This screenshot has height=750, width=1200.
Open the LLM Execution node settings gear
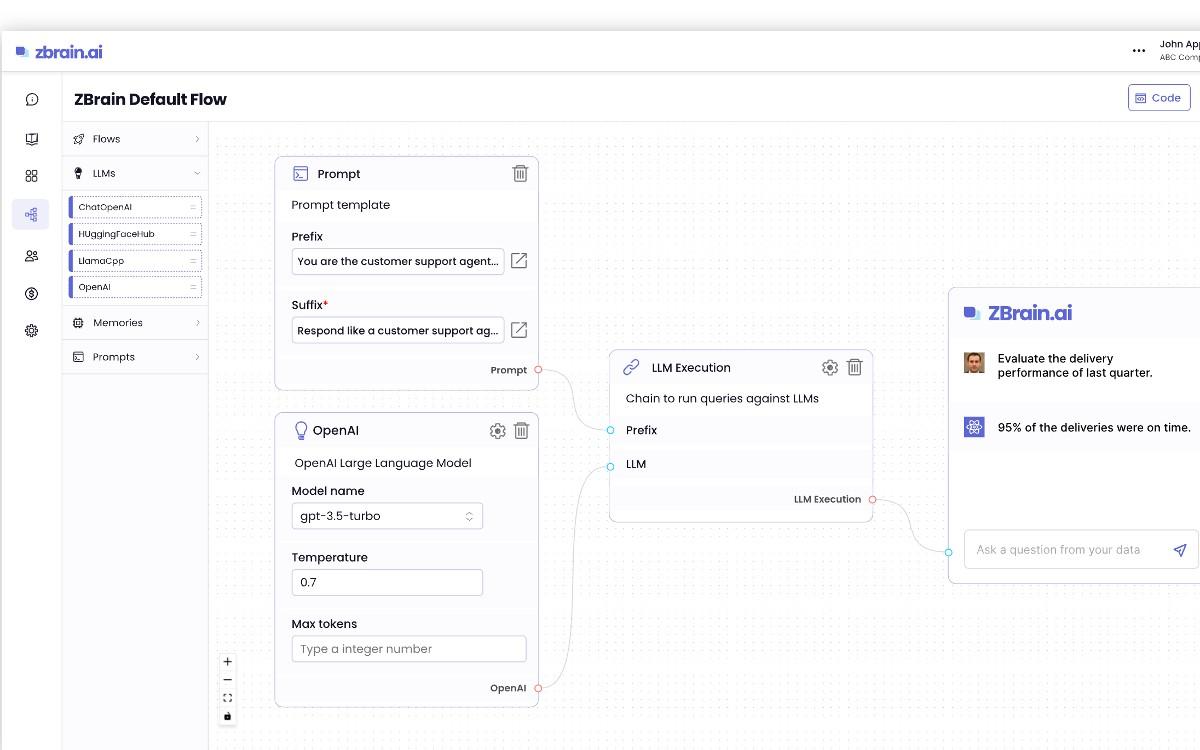[830, 367]
